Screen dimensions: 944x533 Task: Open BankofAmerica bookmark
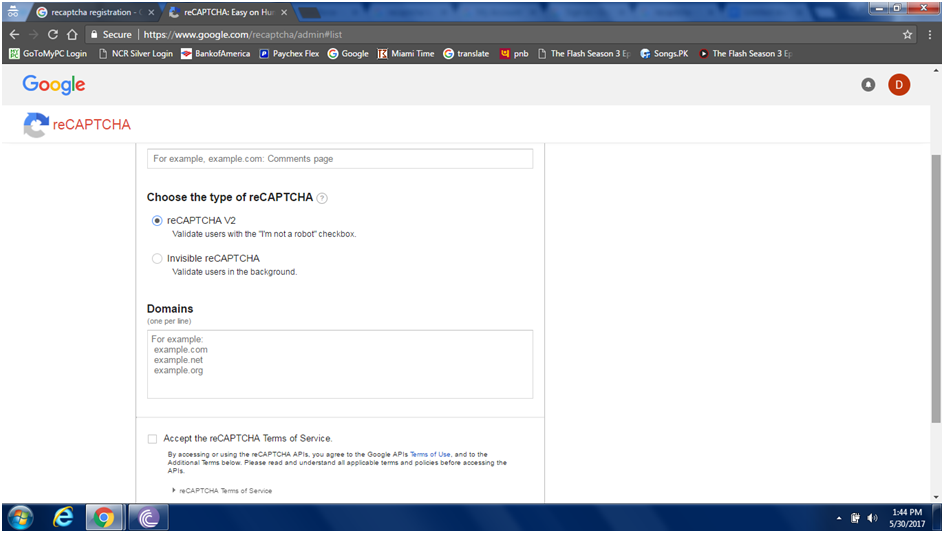216,54
